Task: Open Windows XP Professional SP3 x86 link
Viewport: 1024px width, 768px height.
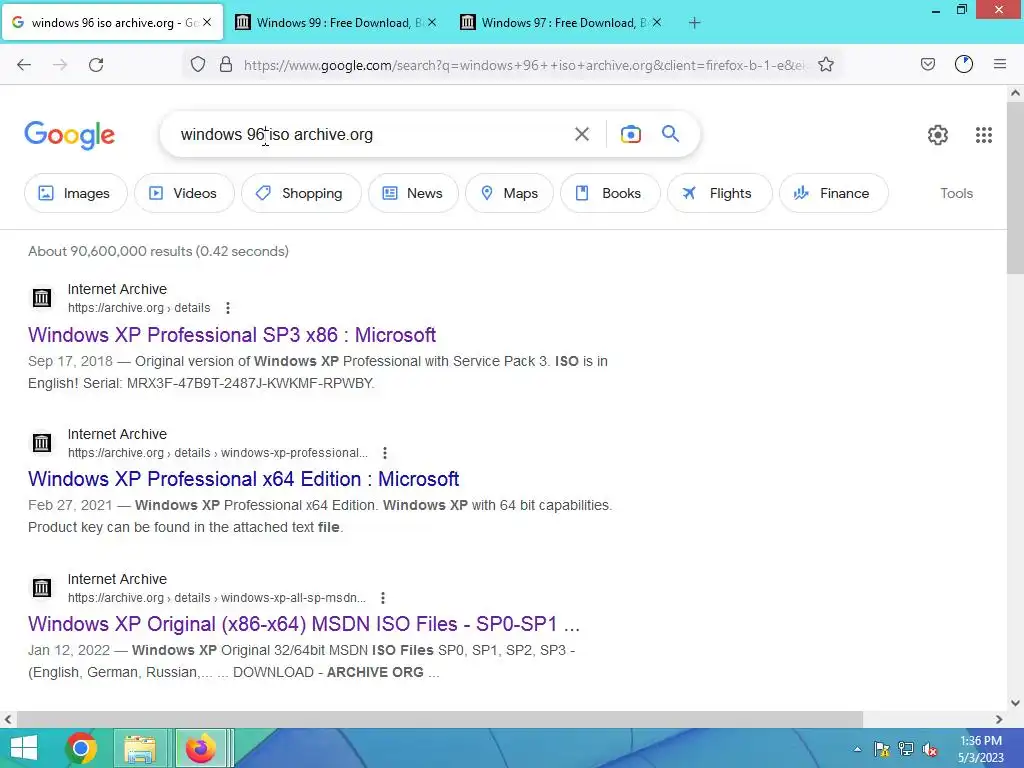Action: [232, 335]
